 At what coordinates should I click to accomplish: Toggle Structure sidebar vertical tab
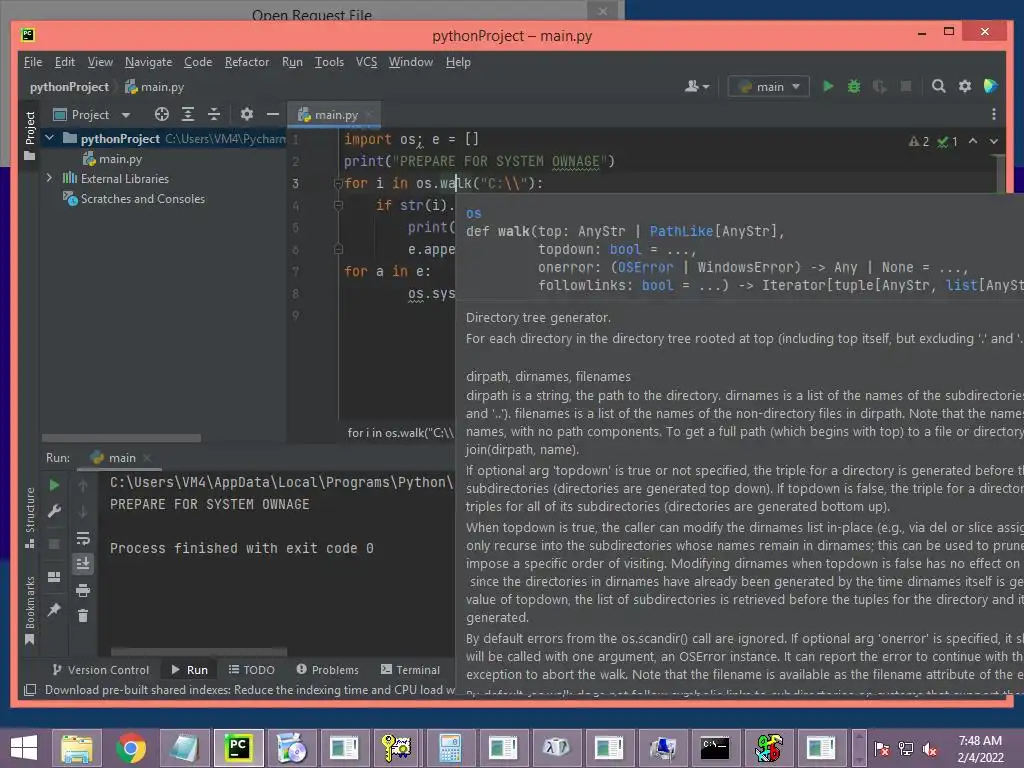[x=29, y=518]
